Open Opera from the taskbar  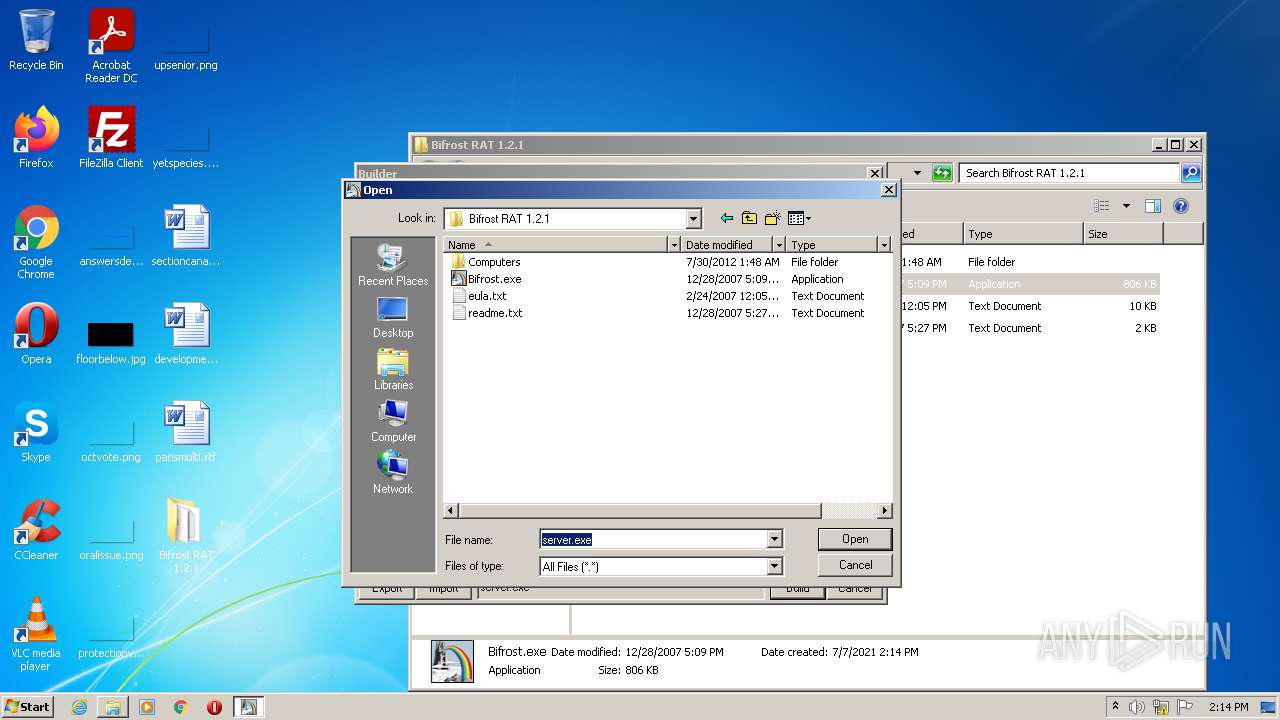[214, 707]
